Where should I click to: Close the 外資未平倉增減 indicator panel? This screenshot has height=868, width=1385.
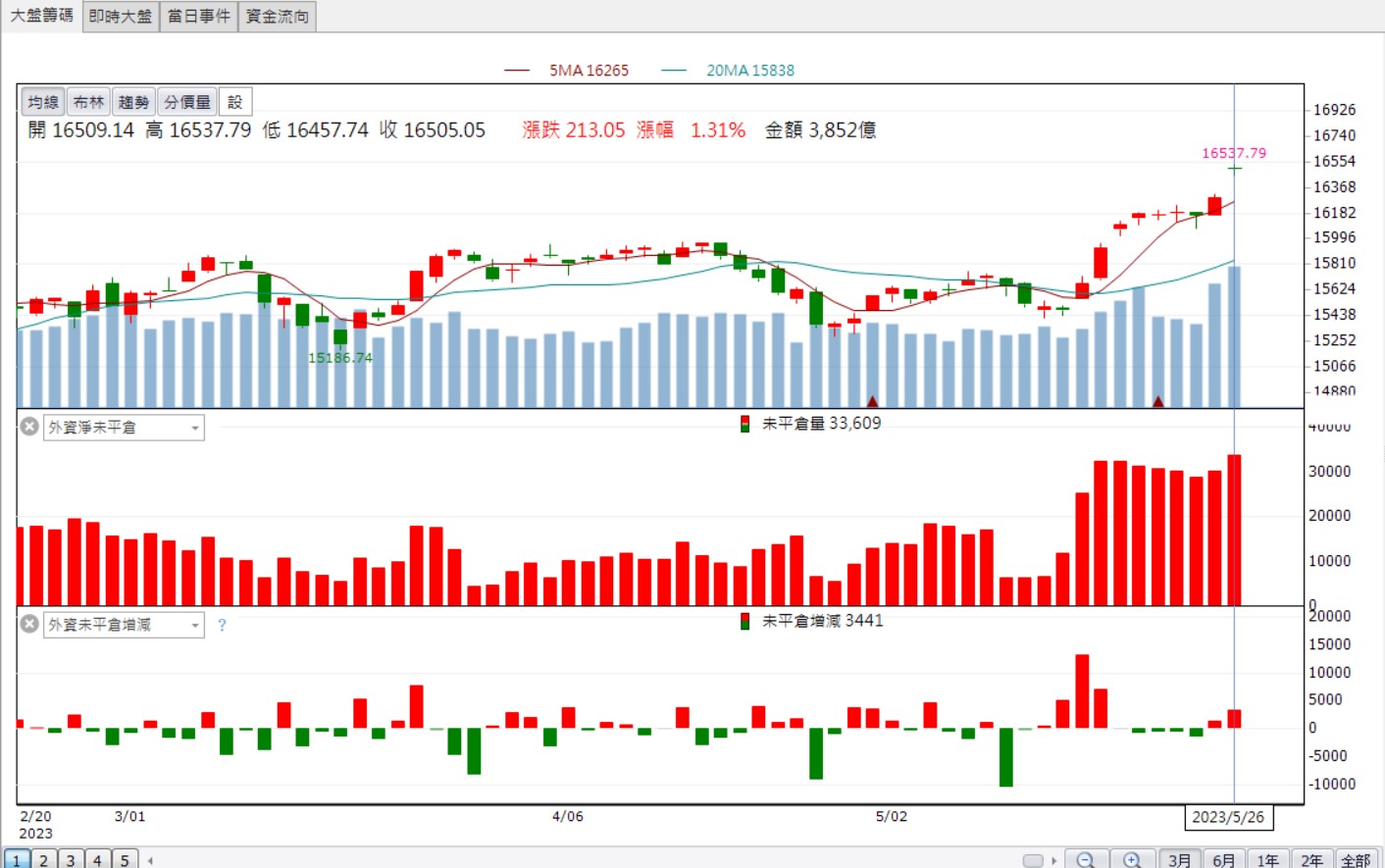pyautogui.click(x=29, y=624)
